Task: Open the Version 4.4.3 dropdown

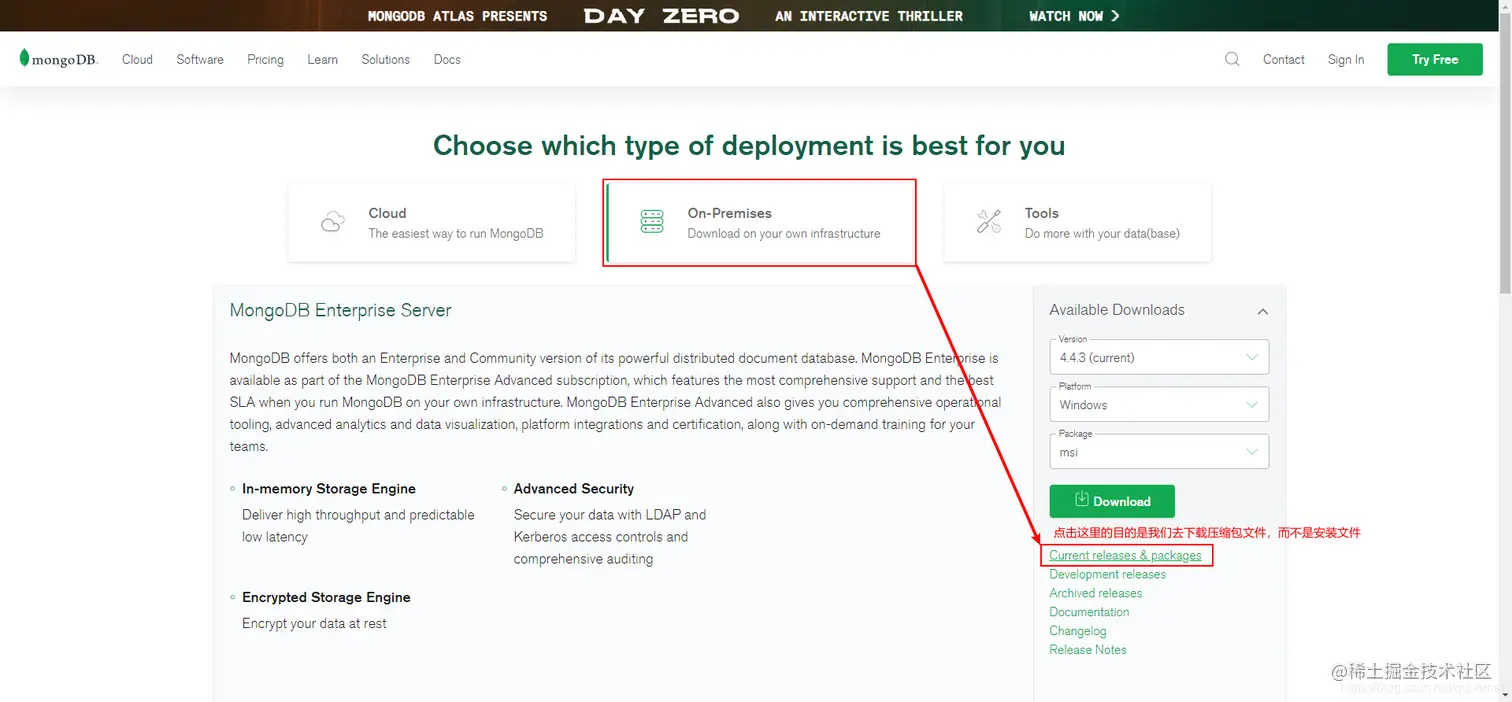Action: (1159, 357)
